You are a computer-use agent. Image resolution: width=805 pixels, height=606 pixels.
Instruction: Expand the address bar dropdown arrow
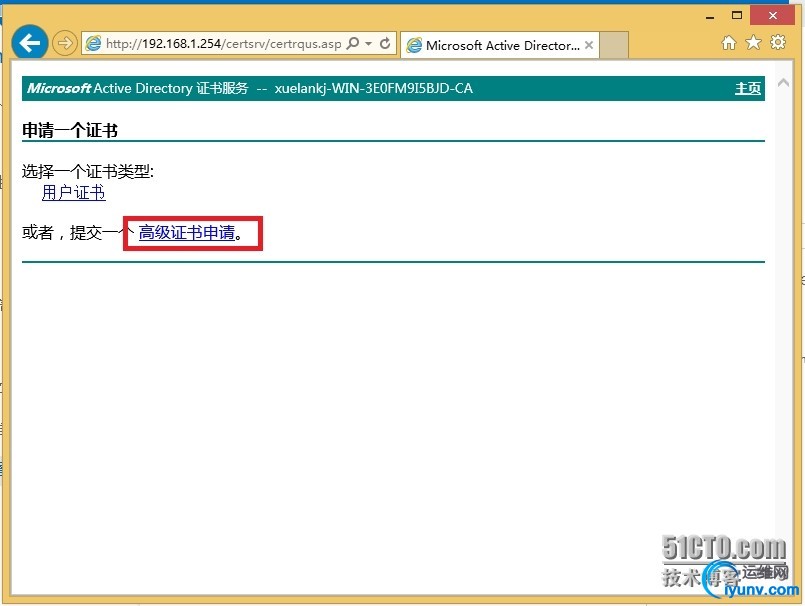click(369, 44)
